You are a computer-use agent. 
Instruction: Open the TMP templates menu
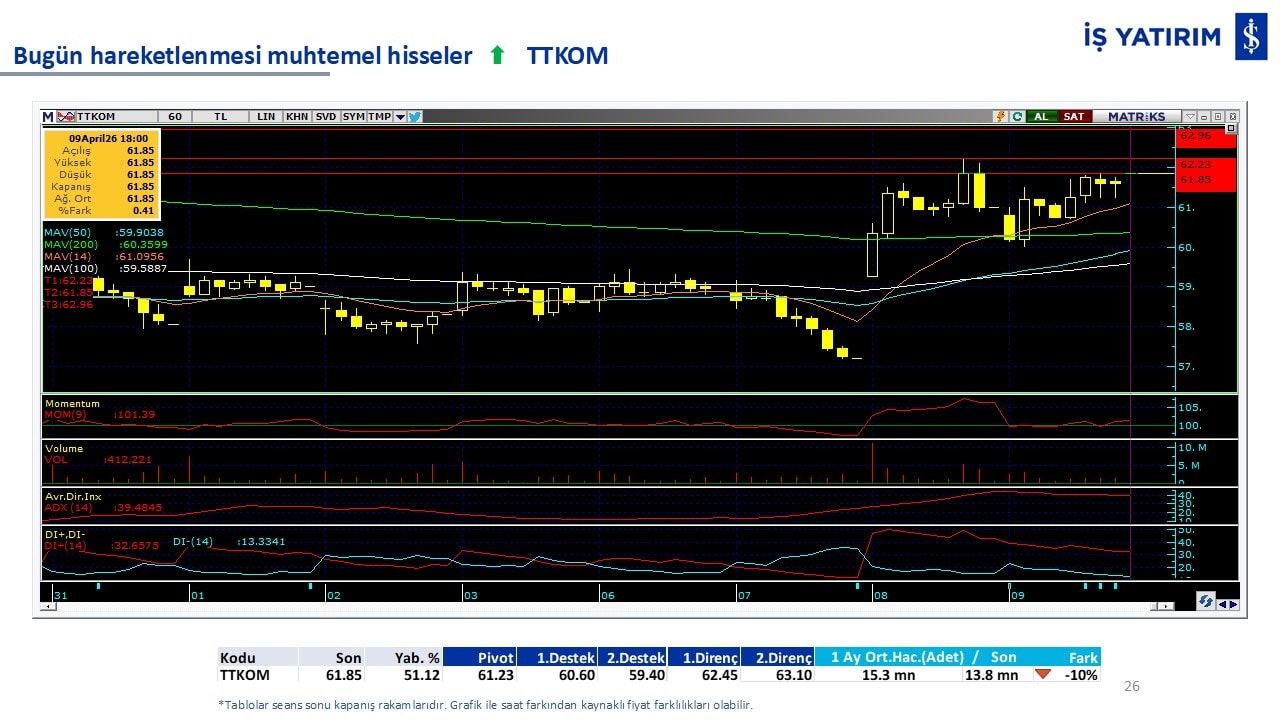point(379,117)
